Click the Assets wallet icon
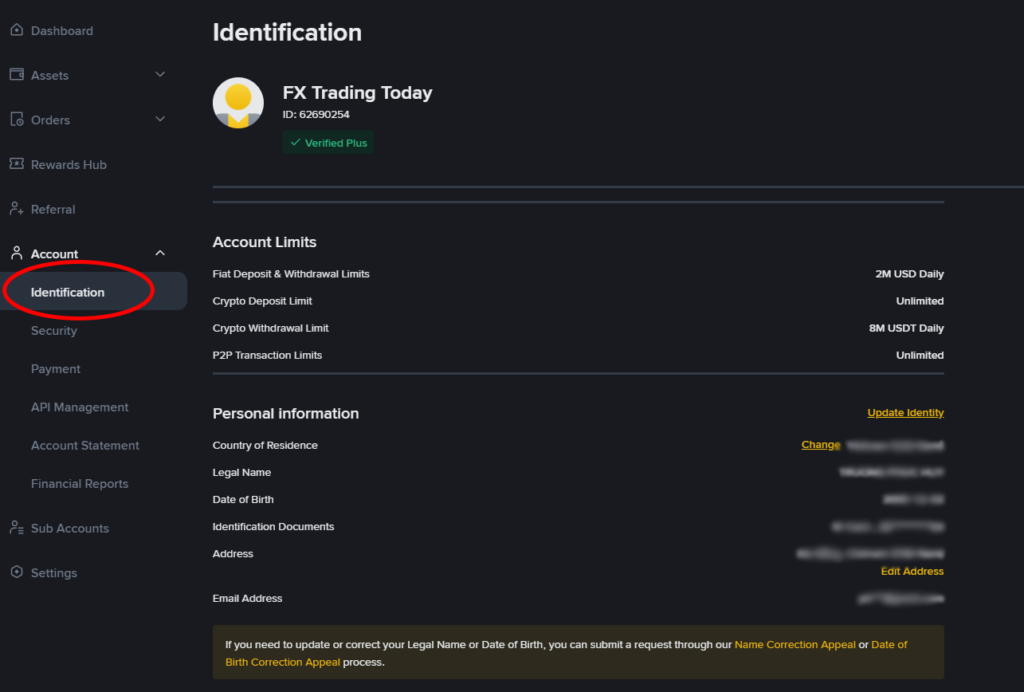The height and width of the screenshot is (692, 1024). click(x=16, y=75)
